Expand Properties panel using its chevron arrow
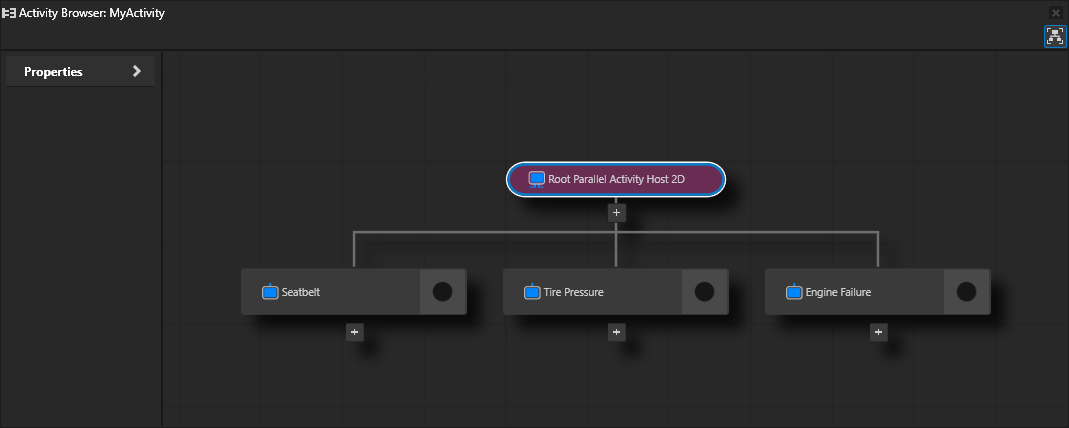Screen dimensions: 1069x428 click(137, 72)
